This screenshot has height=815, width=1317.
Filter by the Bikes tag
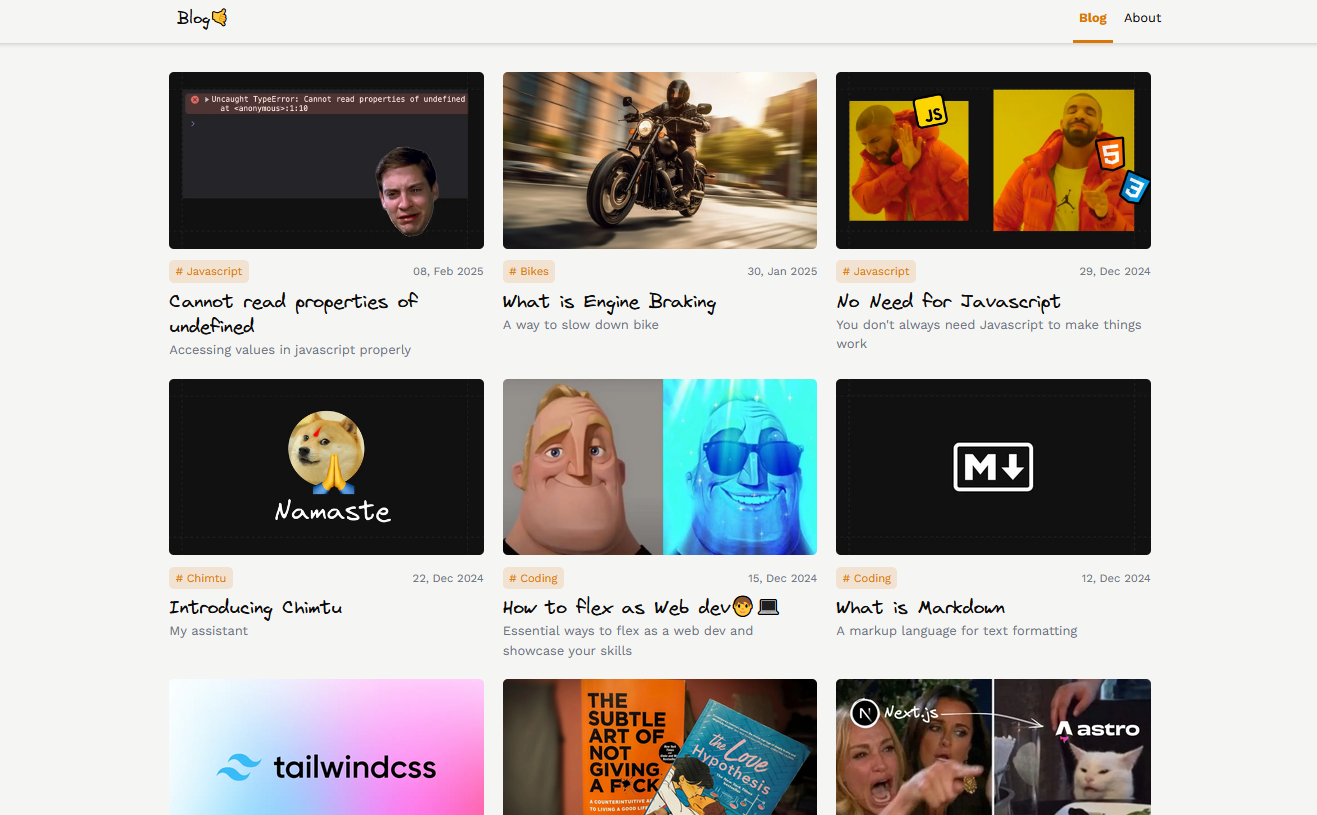point(529,271)
